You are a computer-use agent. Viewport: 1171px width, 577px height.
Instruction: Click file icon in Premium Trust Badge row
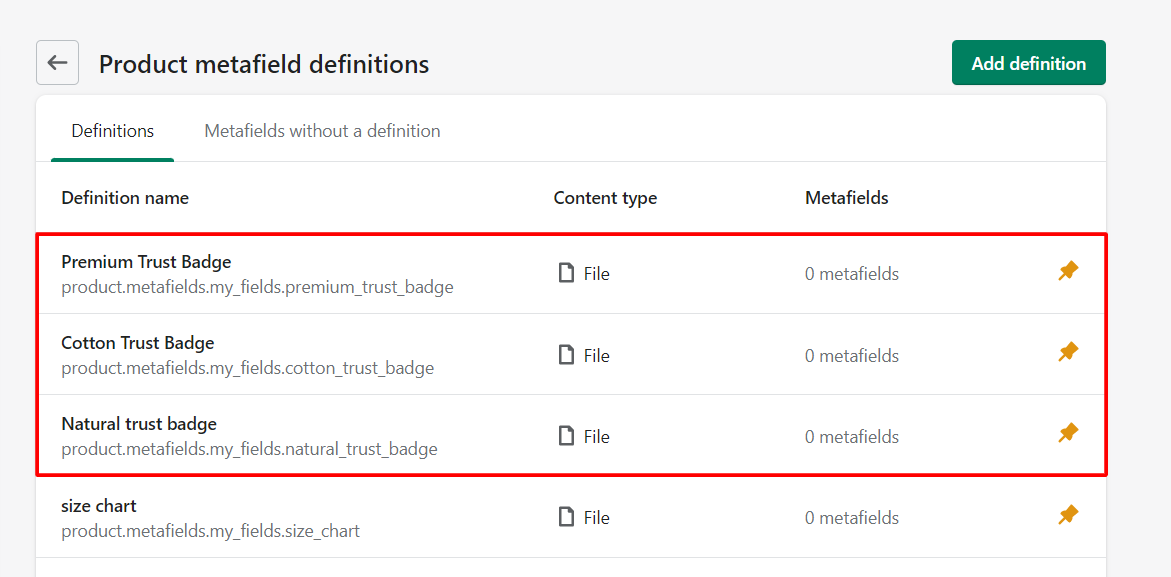(567, 273)
